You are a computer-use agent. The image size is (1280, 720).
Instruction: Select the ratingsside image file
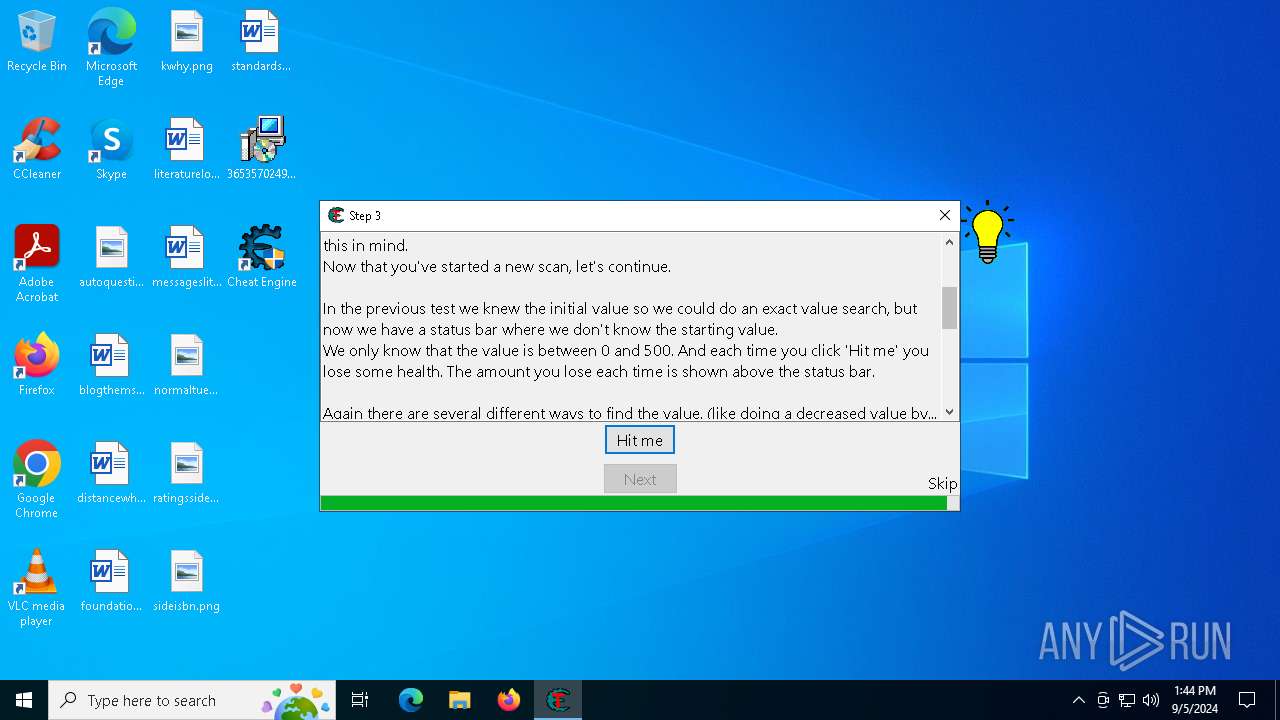(x=187, y=473)
